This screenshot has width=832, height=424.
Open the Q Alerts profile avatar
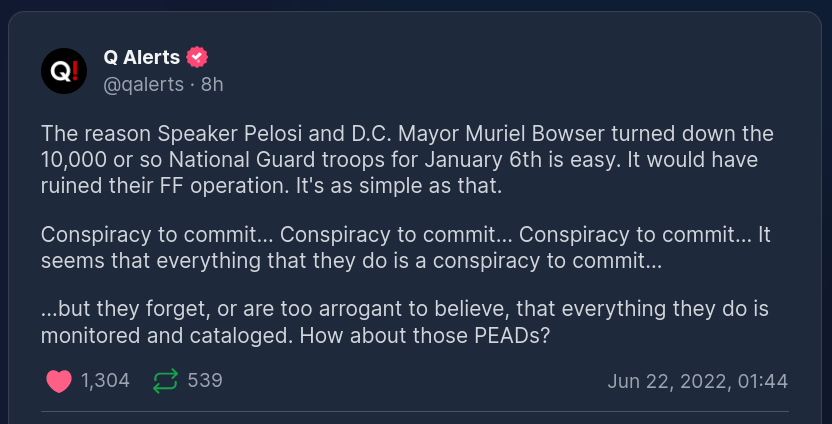pos(64,70)
